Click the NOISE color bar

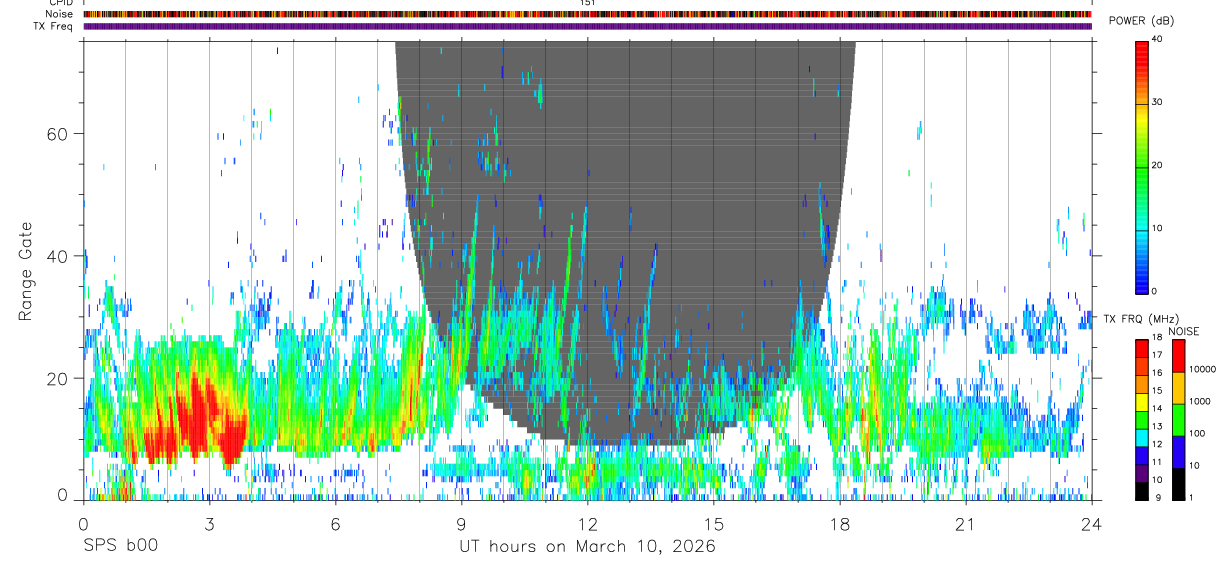tap(1179, 419)
